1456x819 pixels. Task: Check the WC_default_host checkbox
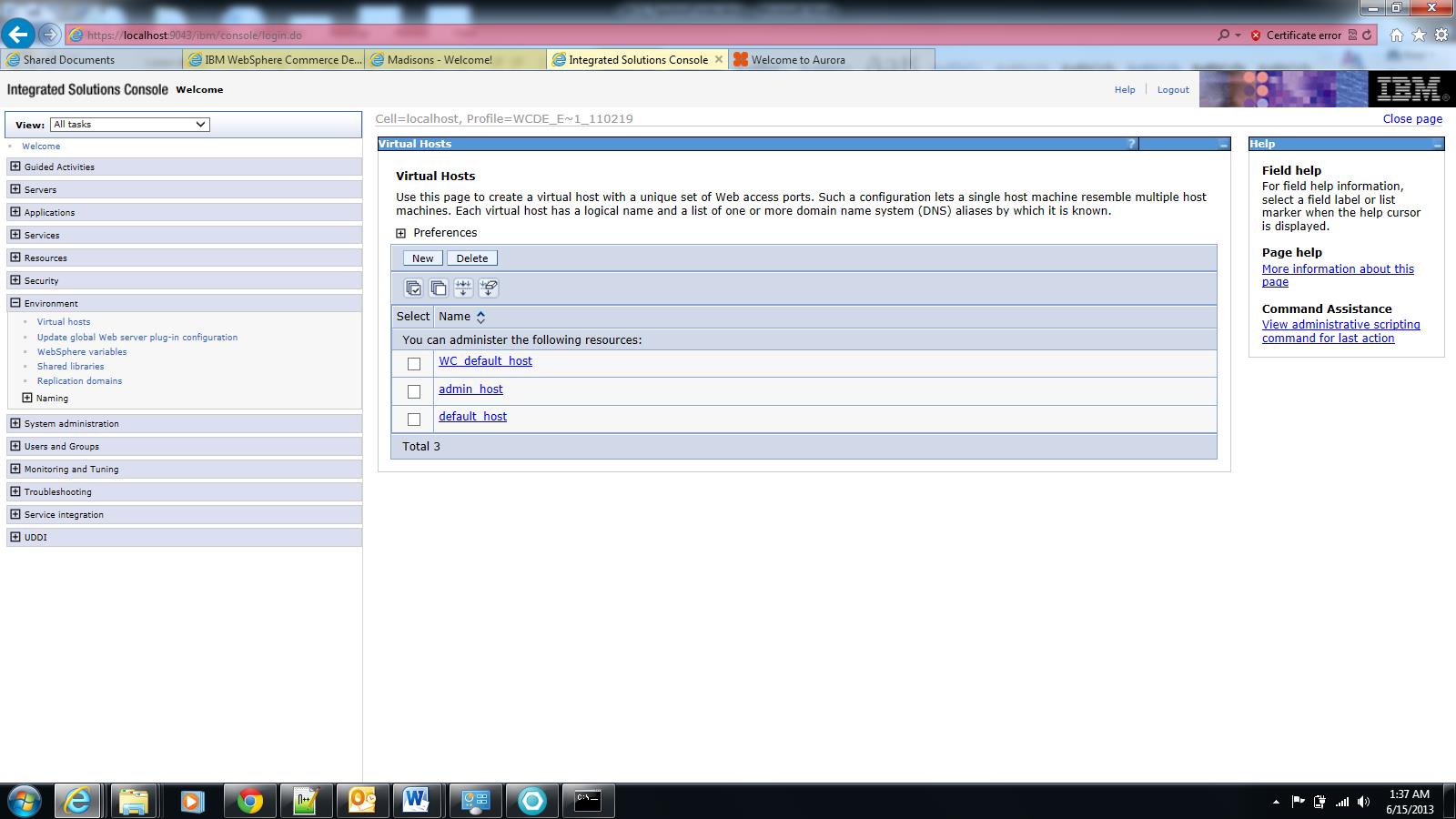coord(414,362)
